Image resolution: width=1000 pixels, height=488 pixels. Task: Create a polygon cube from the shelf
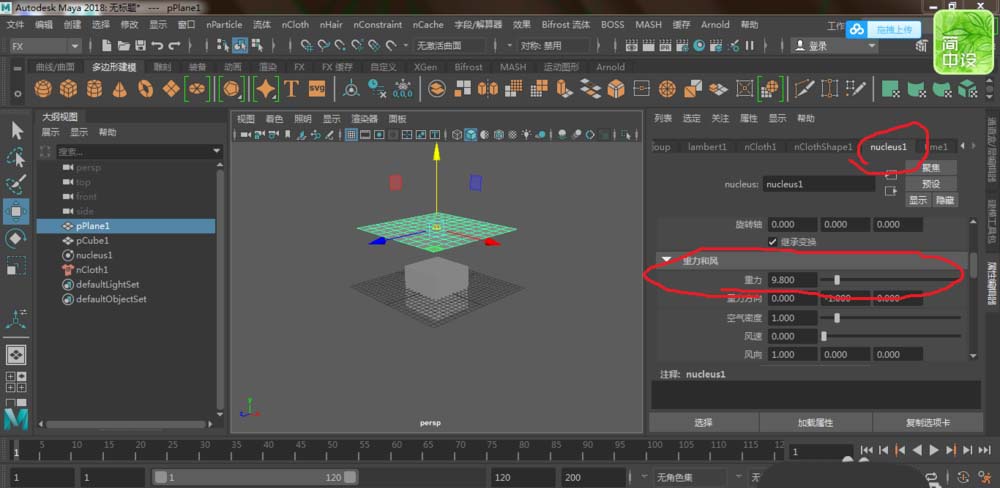point(68,89)
